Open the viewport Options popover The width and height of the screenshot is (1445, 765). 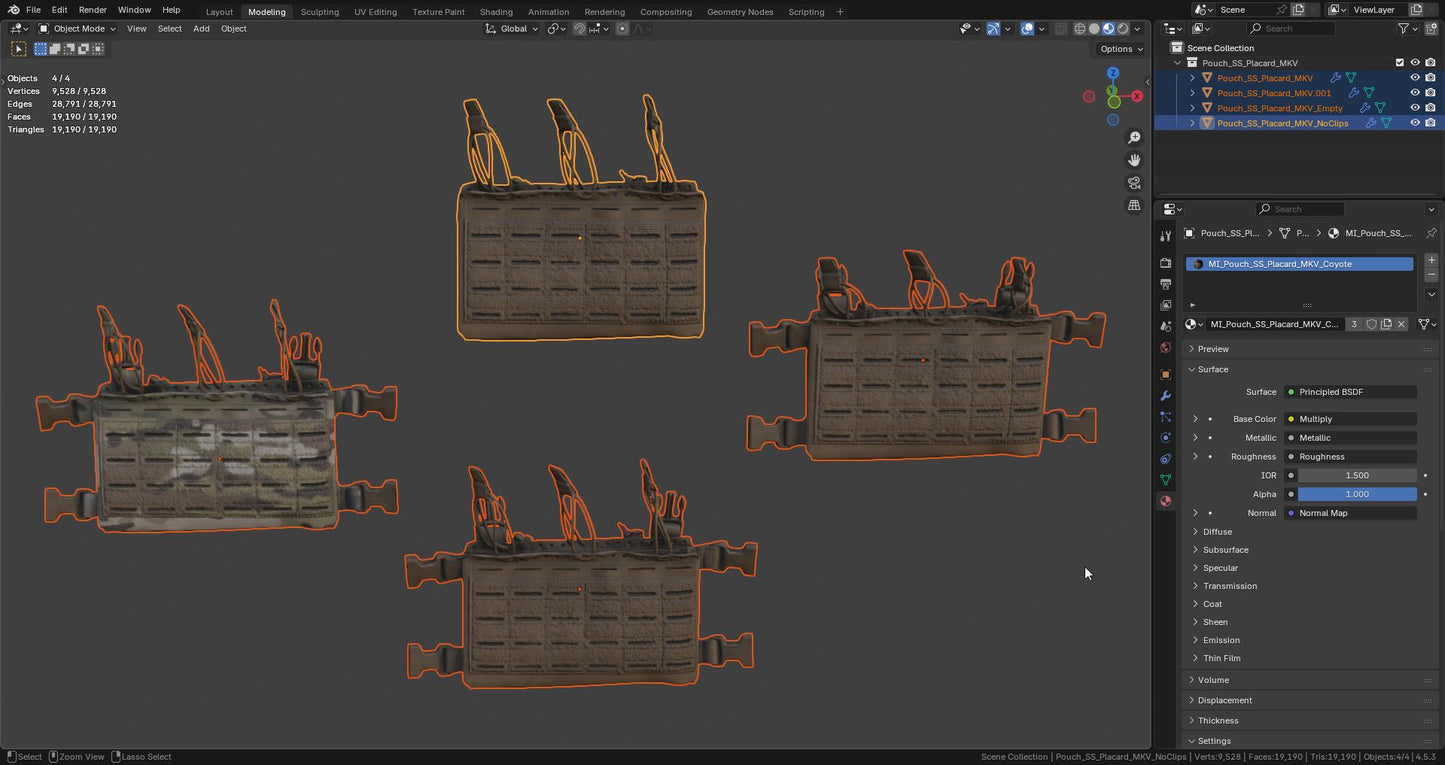pyautogui.click(x=1120, y=49)
